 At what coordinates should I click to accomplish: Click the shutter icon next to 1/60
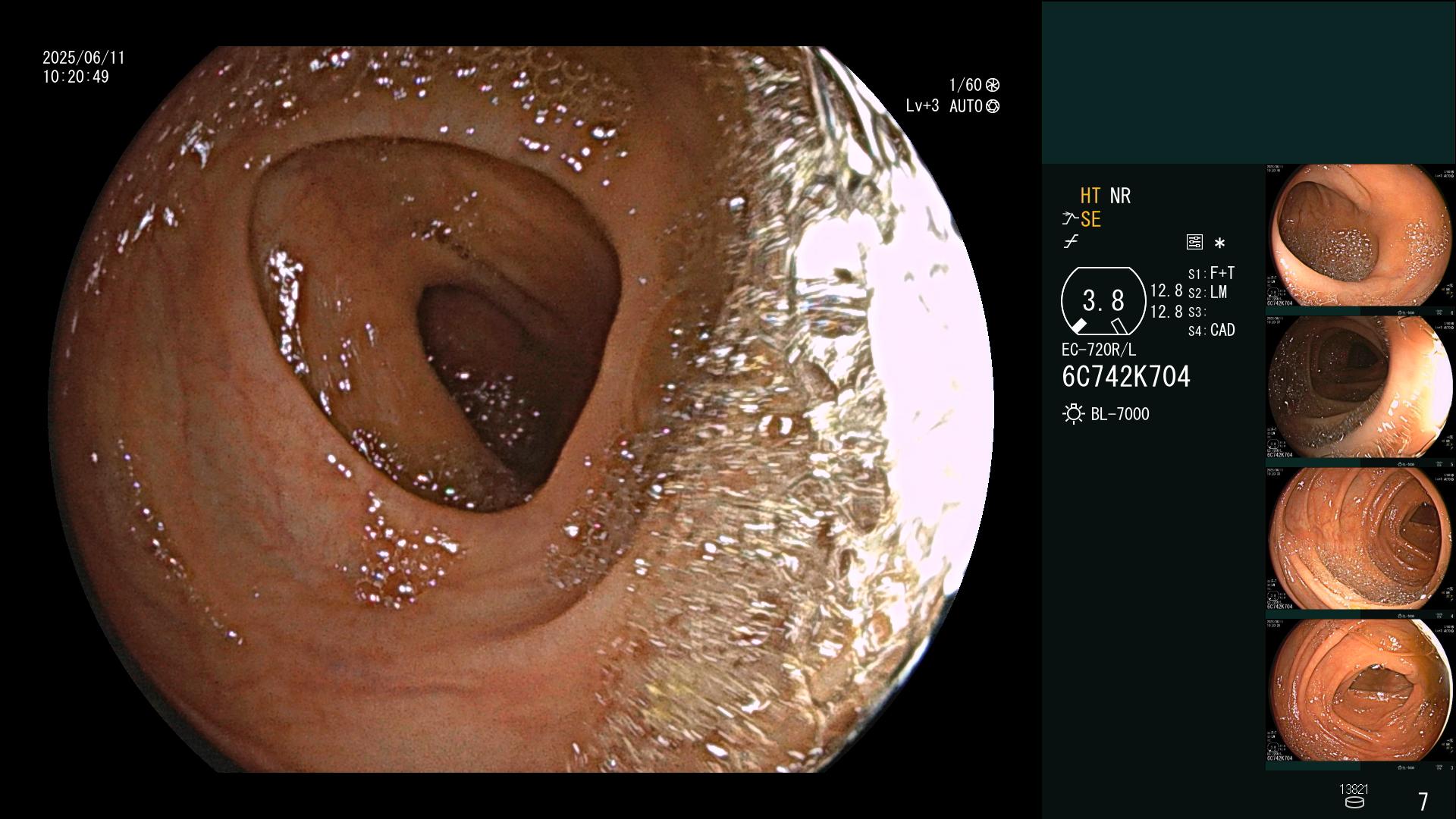tap(992, 85)
